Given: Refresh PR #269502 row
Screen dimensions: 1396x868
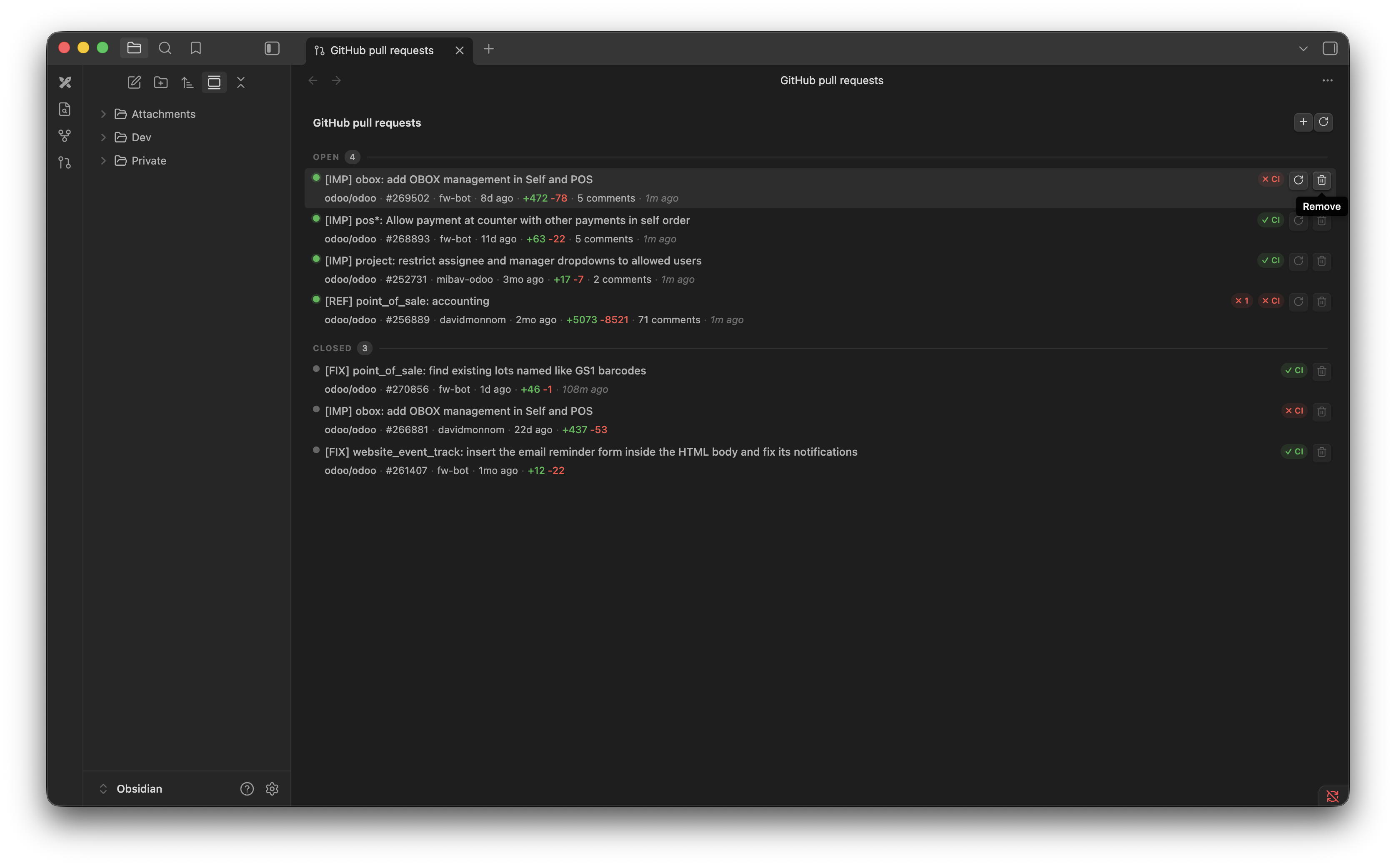Looking at the screenshot, I should click(1298, 180).
